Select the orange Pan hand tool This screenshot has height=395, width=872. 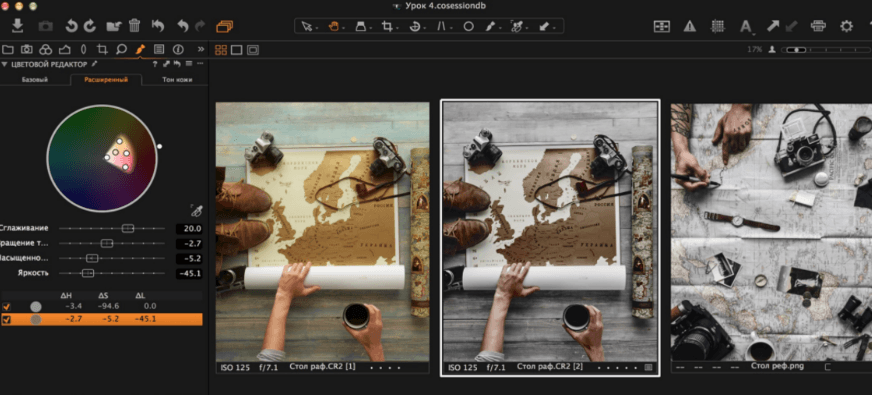pos(334,26)
